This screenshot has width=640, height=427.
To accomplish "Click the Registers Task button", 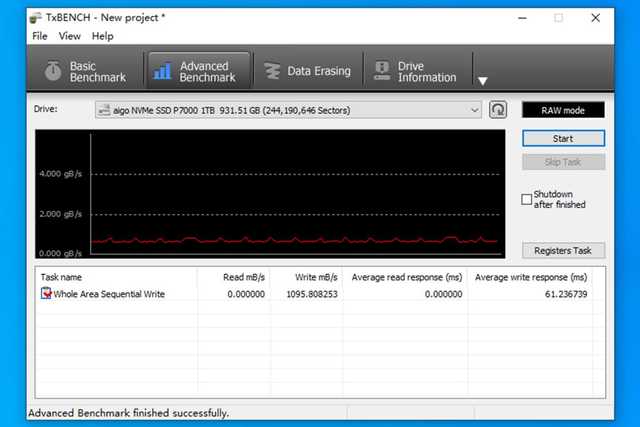I will (x=563, y=251).
